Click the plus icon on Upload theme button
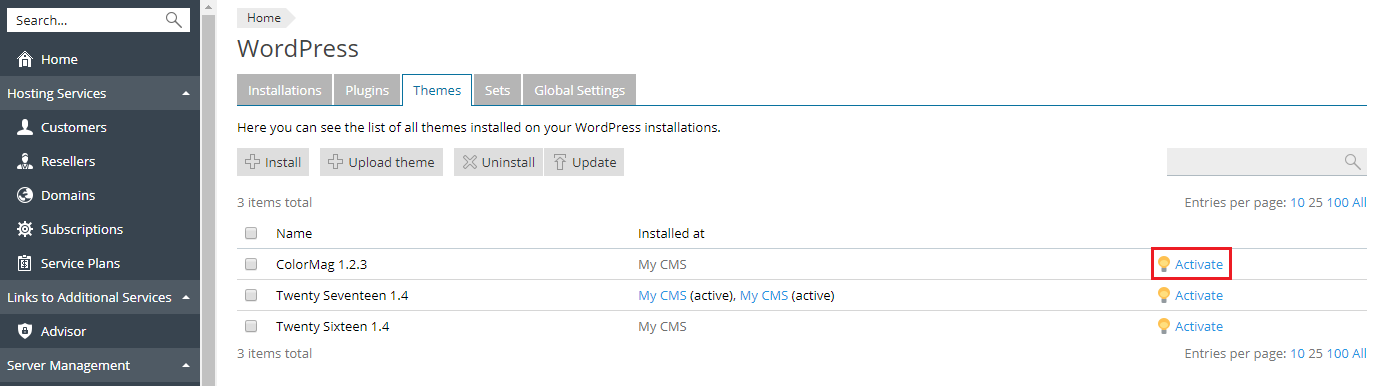 tap(336, 162)
